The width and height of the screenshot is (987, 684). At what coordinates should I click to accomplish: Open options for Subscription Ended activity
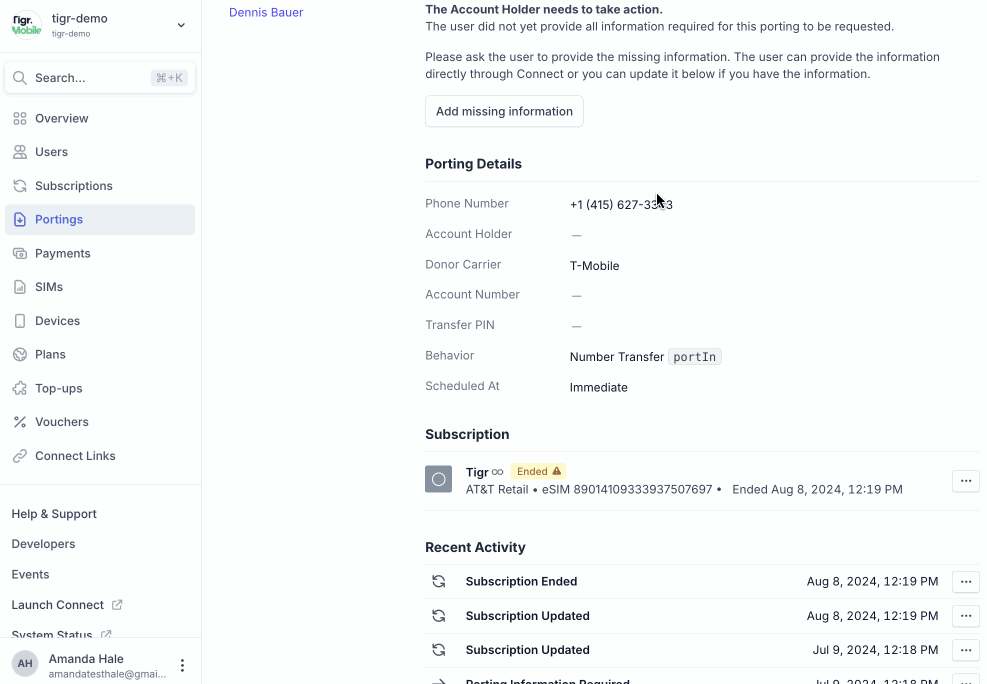[965, 581]
